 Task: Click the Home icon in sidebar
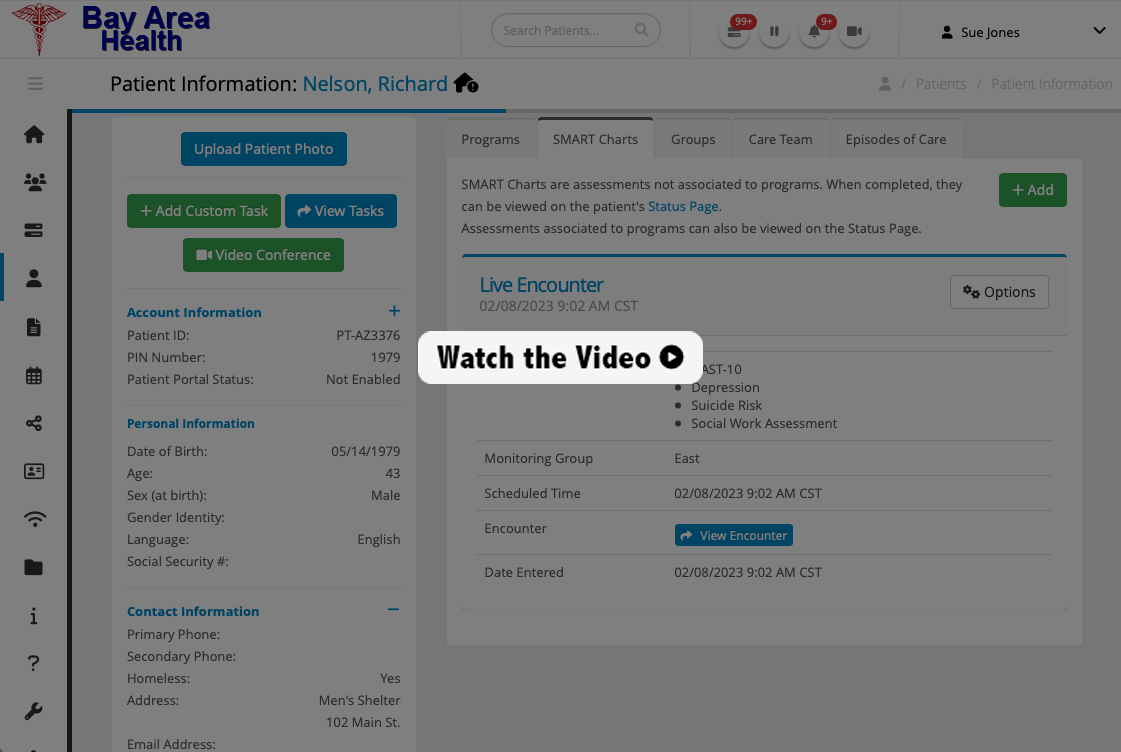pyautogui.click(x=34, y=135)
